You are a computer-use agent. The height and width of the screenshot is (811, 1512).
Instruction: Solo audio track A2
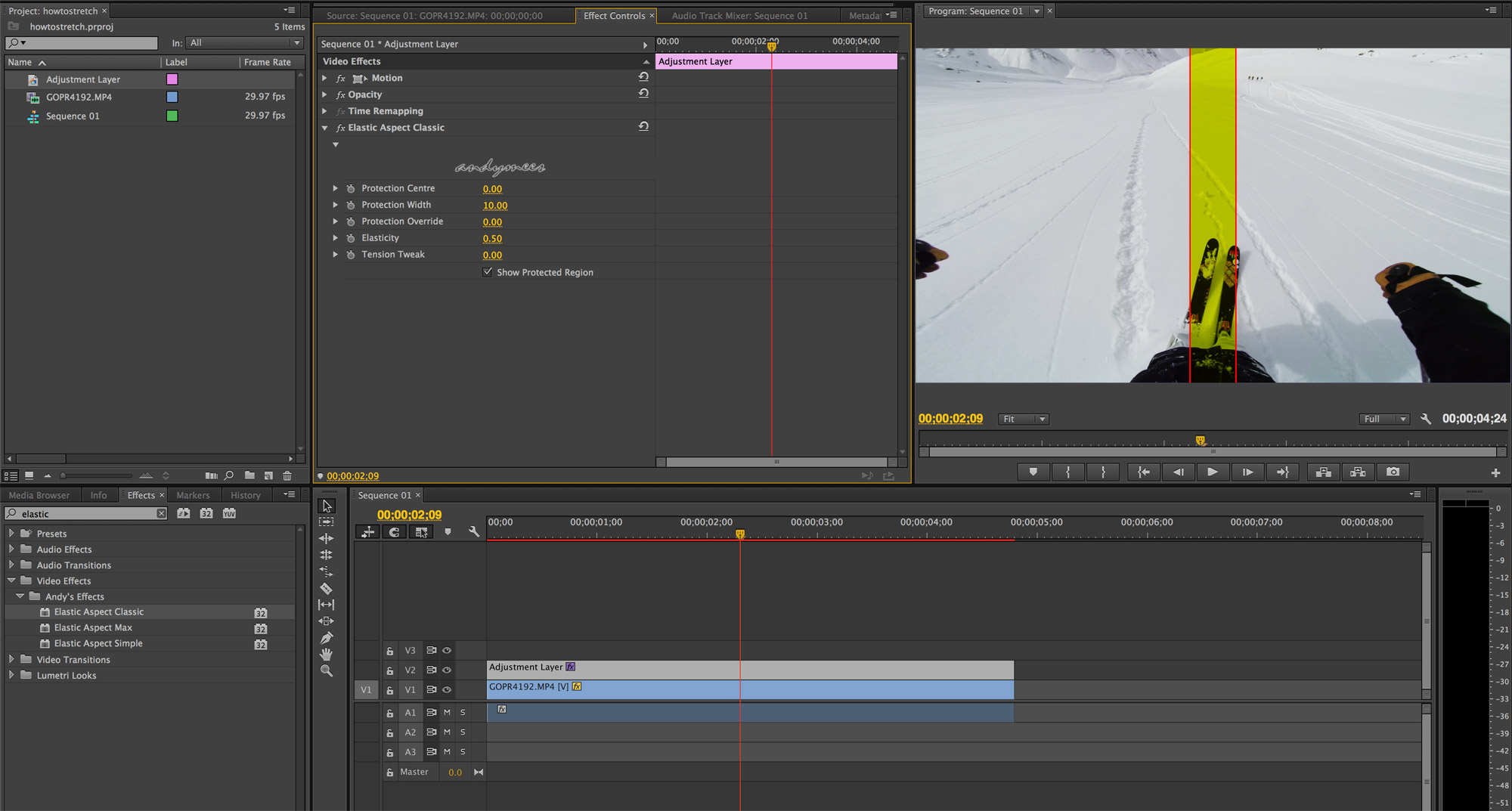(x=463, y=732)
